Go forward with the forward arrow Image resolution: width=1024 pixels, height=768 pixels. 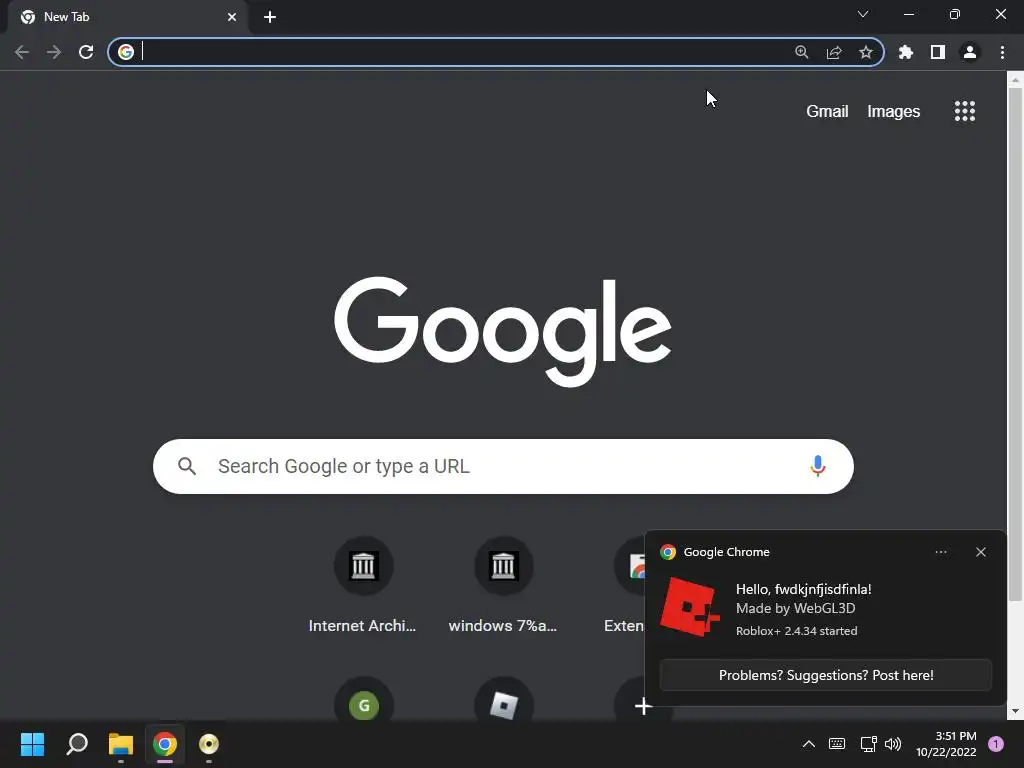pos(54,52)
